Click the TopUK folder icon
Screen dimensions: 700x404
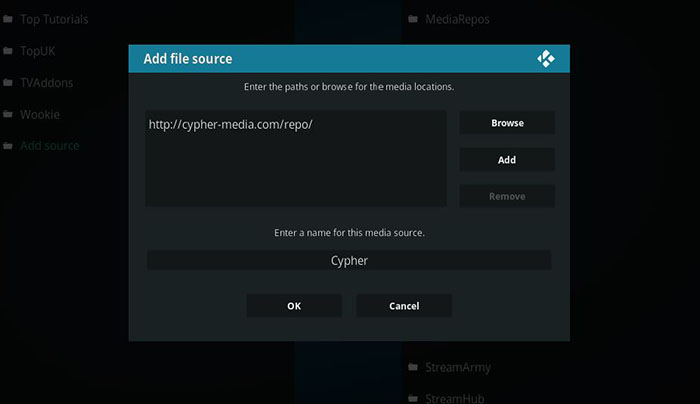tap(8, 50)
